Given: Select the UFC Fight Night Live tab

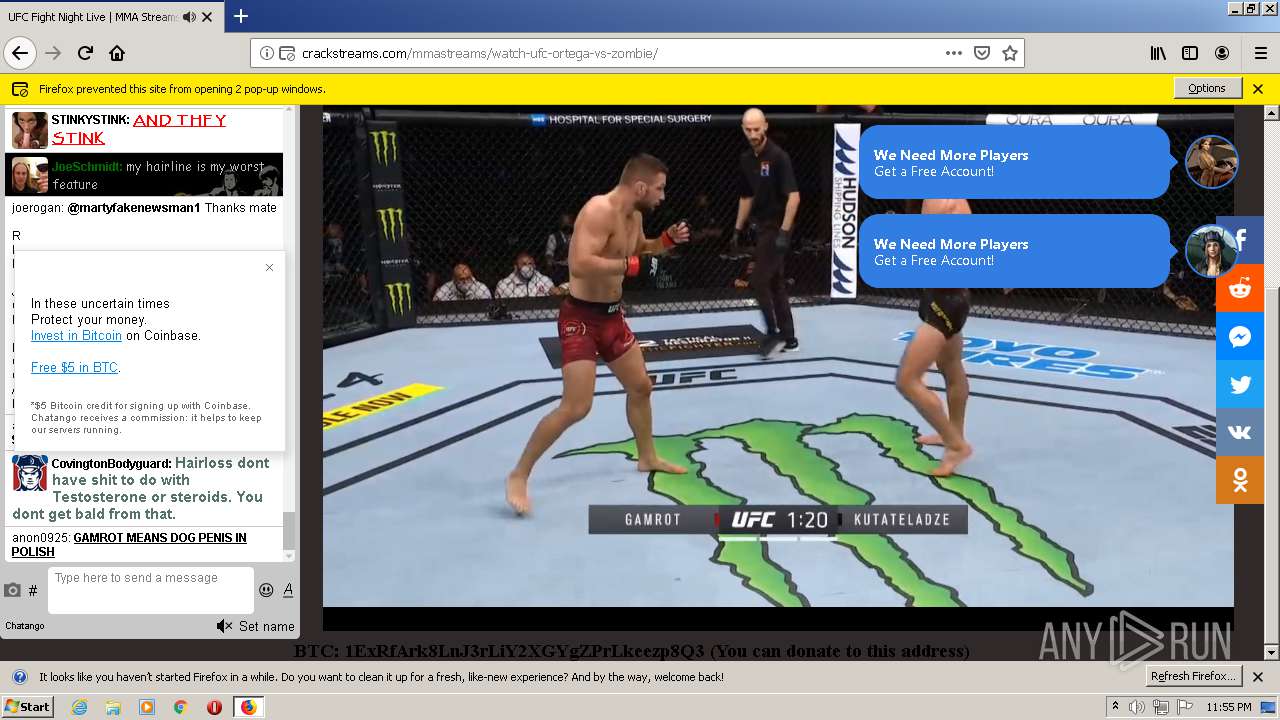Looking at the screenshot, I should [x=110, y=16].
